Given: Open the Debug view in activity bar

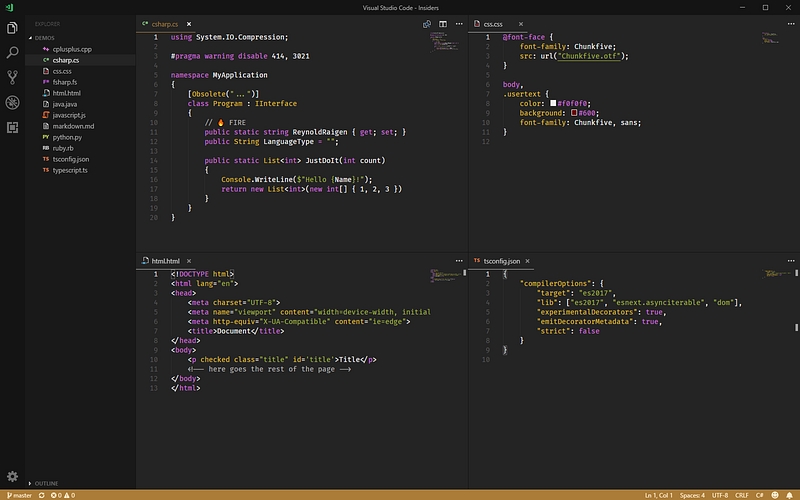Looking at the screenshot, I should [x=12, y=102].
